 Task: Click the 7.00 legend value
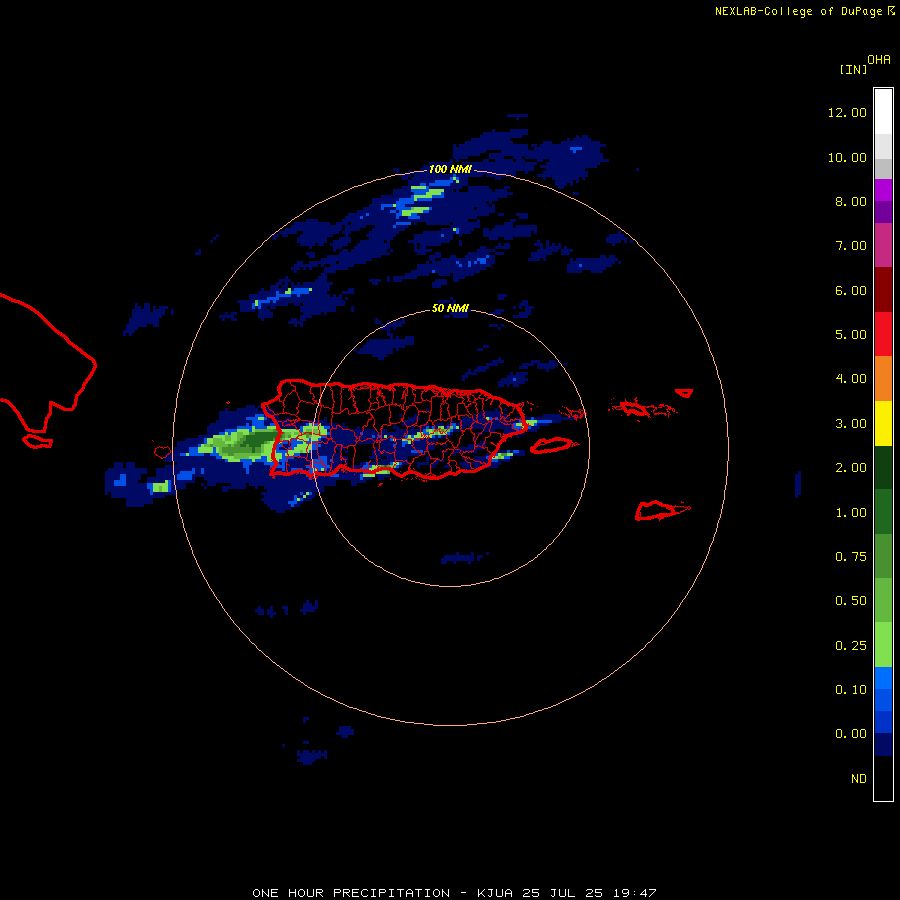point(851,246)
